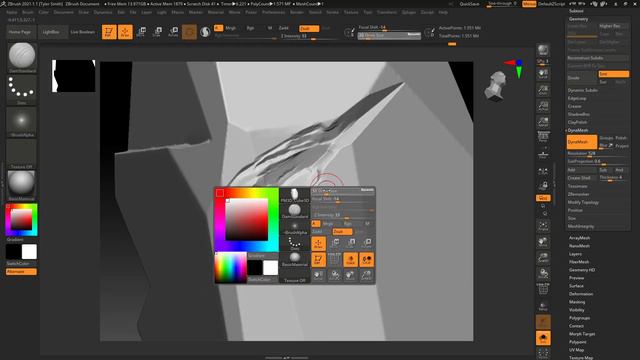Image resolution: width=640 pixels, height=360 pixels.
Task: Toggle Groups in the DynaMesh section
Action: pyautogui.click(x=606, y=138)
